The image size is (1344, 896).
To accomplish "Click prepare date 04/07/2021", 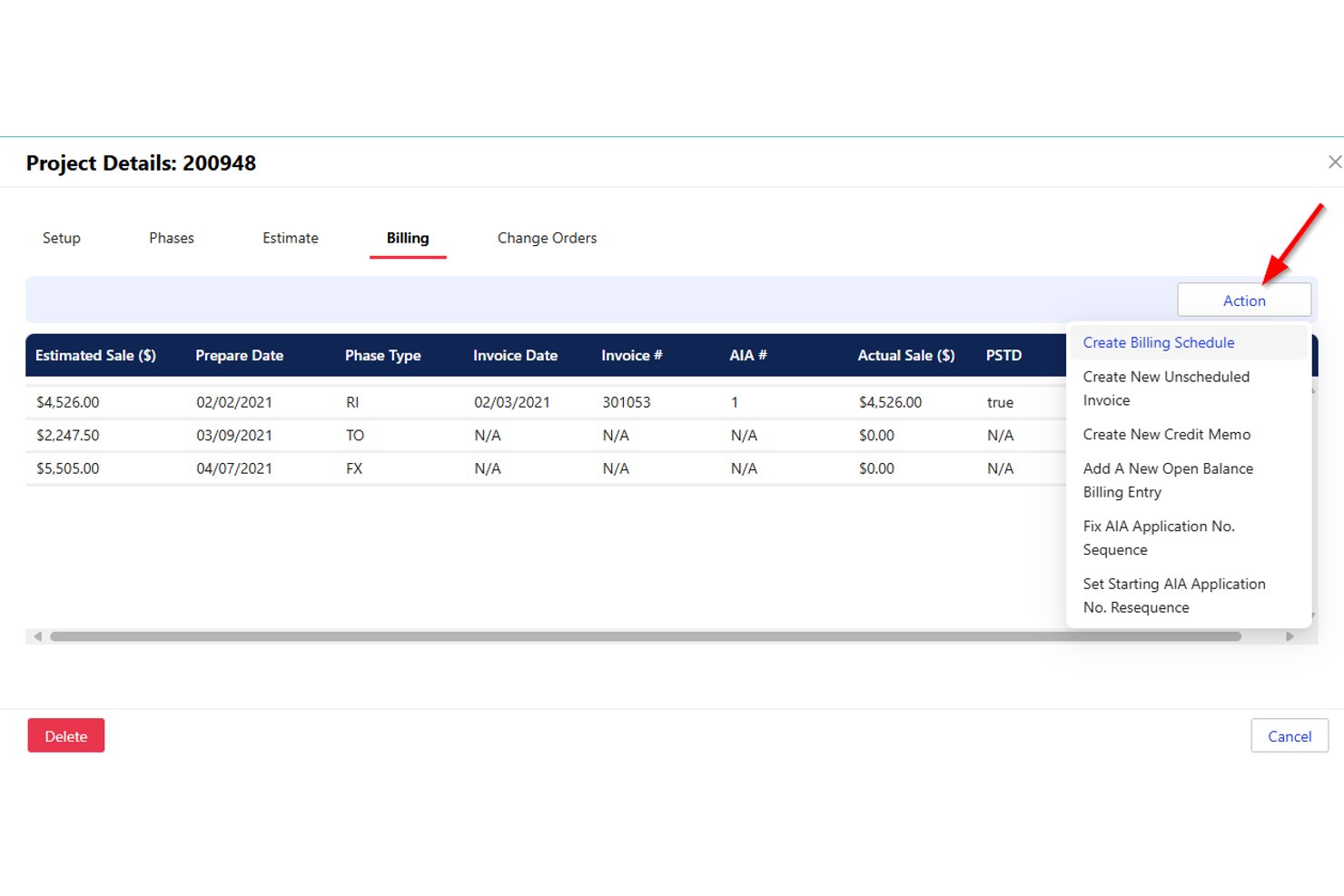I will [234, 468].
